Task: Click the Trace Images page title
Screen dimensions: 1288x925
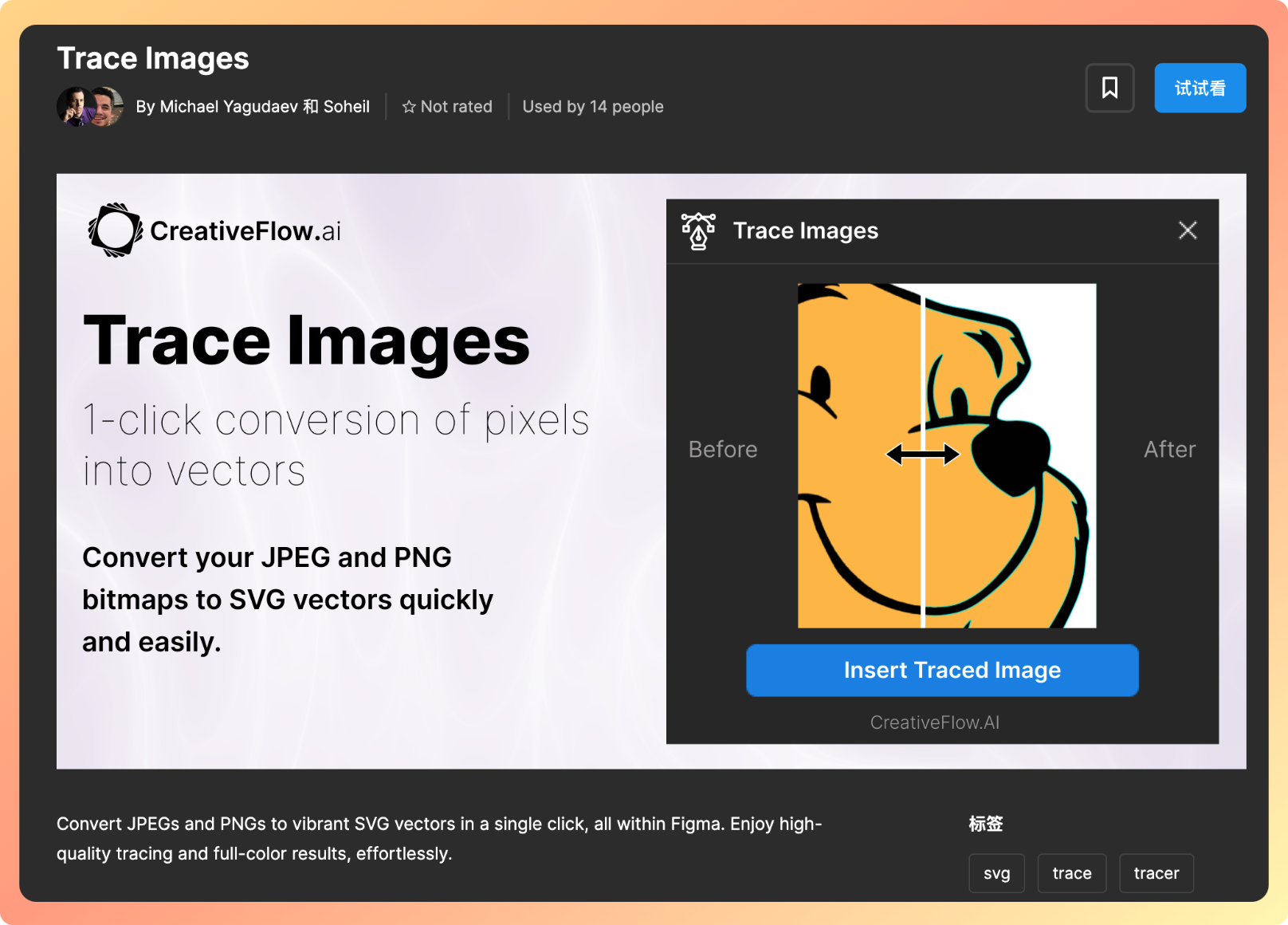Action: (153, 58)
